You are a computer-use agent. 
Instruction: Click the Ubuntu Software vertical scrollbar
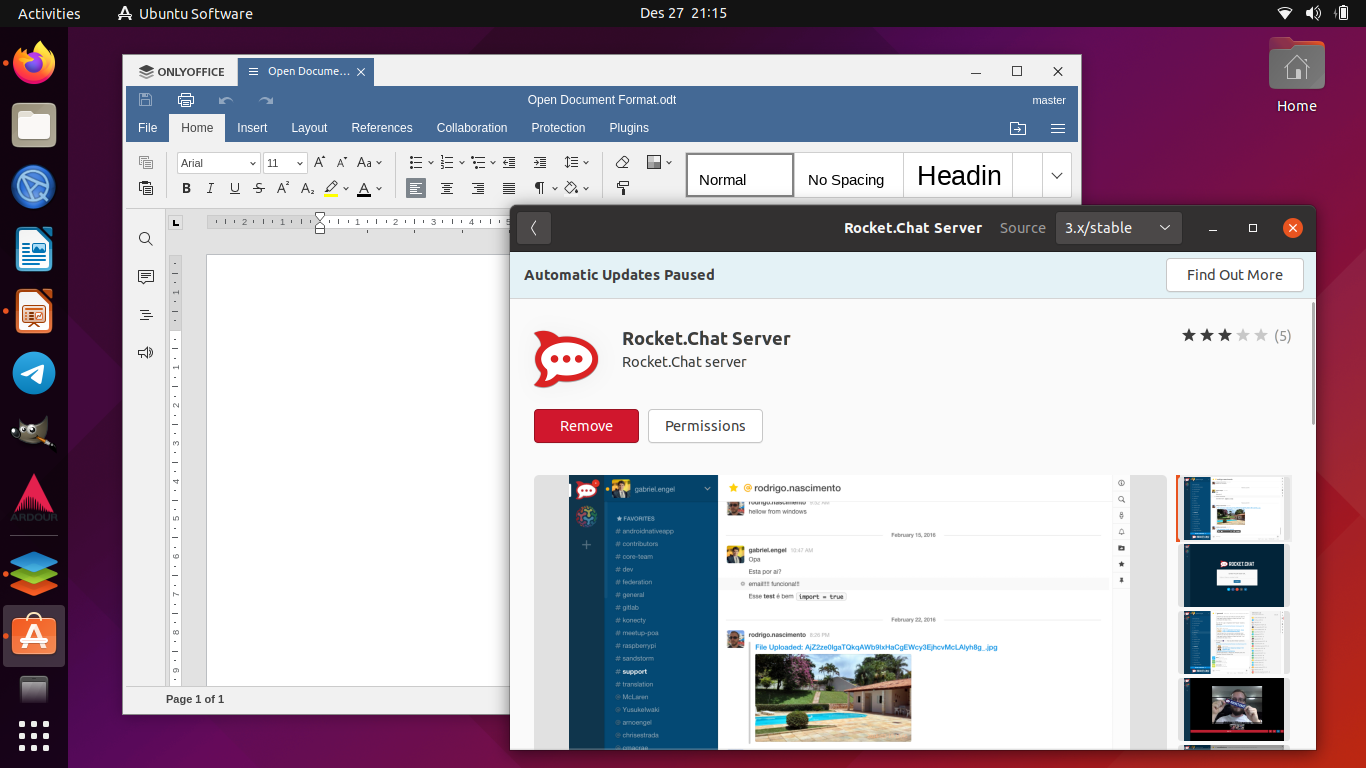[1313, 362]
